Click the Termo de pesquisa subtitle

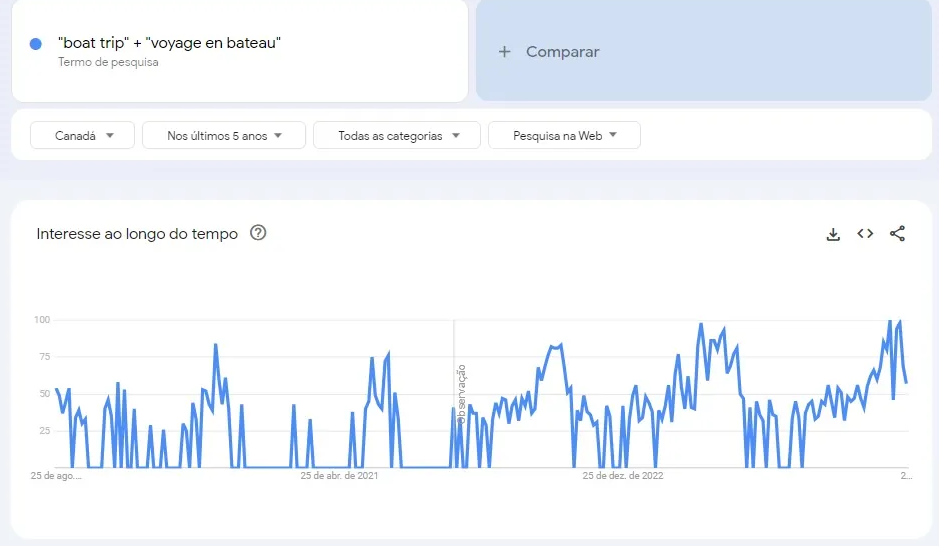[108, 62]
